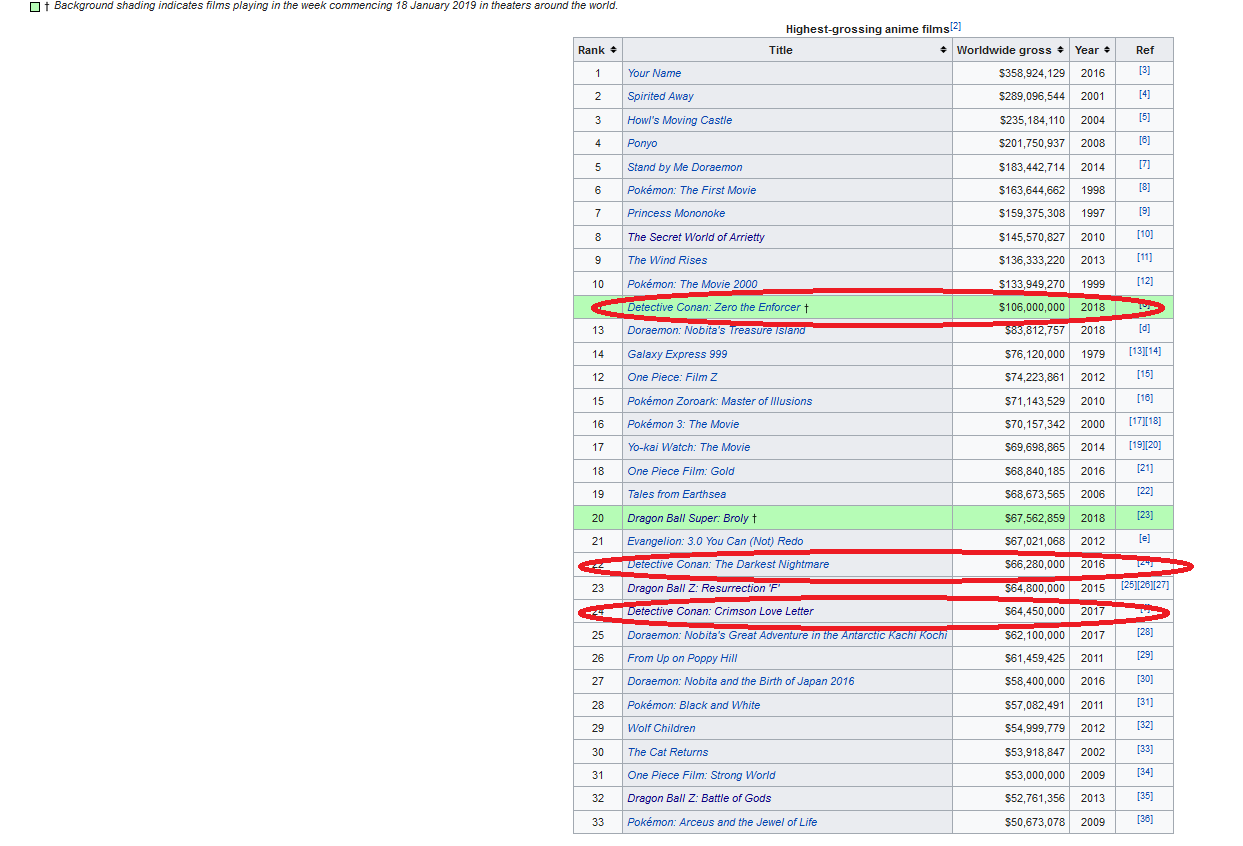Click Princess Mononoke title link

pos(676,213)
